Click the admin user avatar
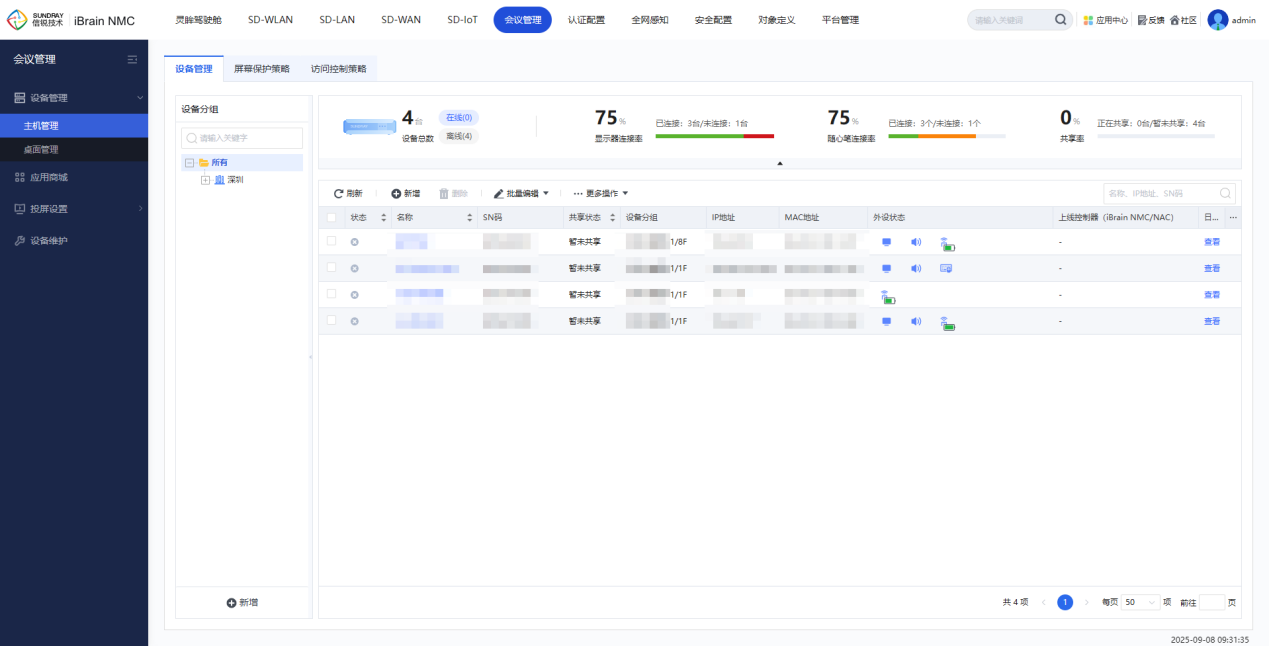Viewport: 1269px width, 646px height. click(1217, 20)
